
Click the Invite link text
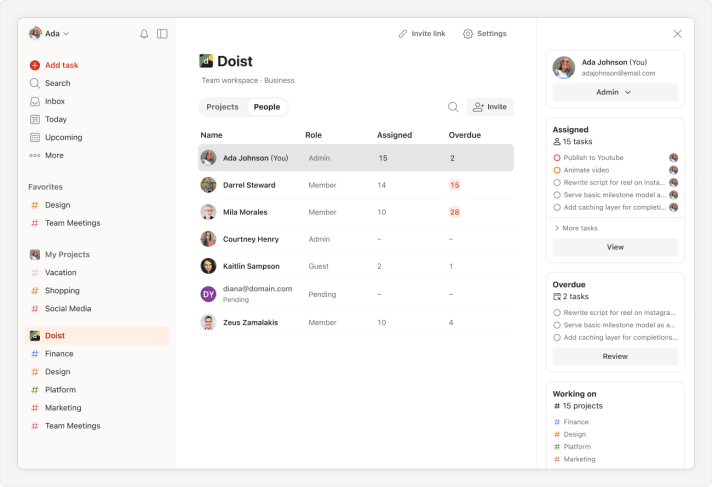(428, 34)
